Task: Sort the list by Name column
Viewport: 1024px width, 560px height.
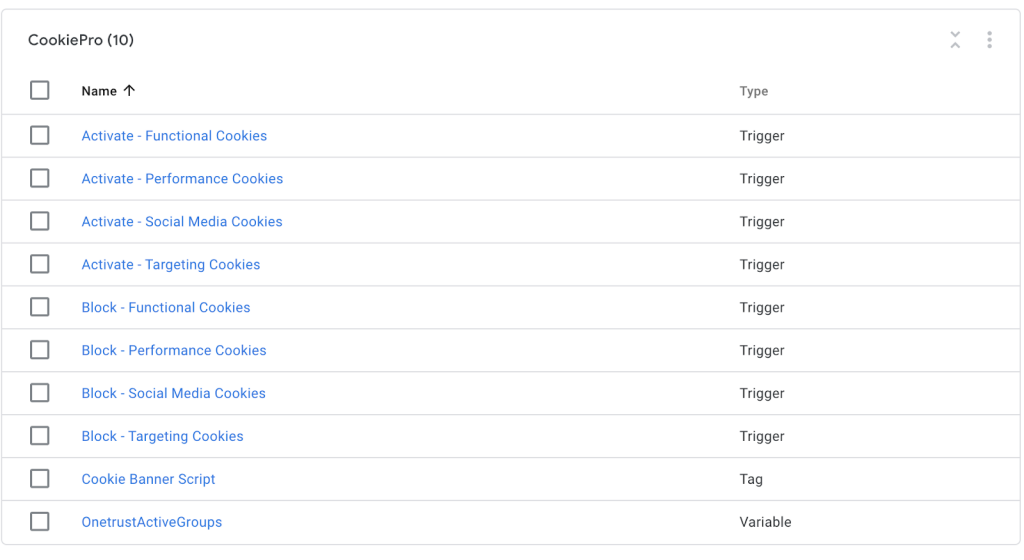Action: [99, 91]
